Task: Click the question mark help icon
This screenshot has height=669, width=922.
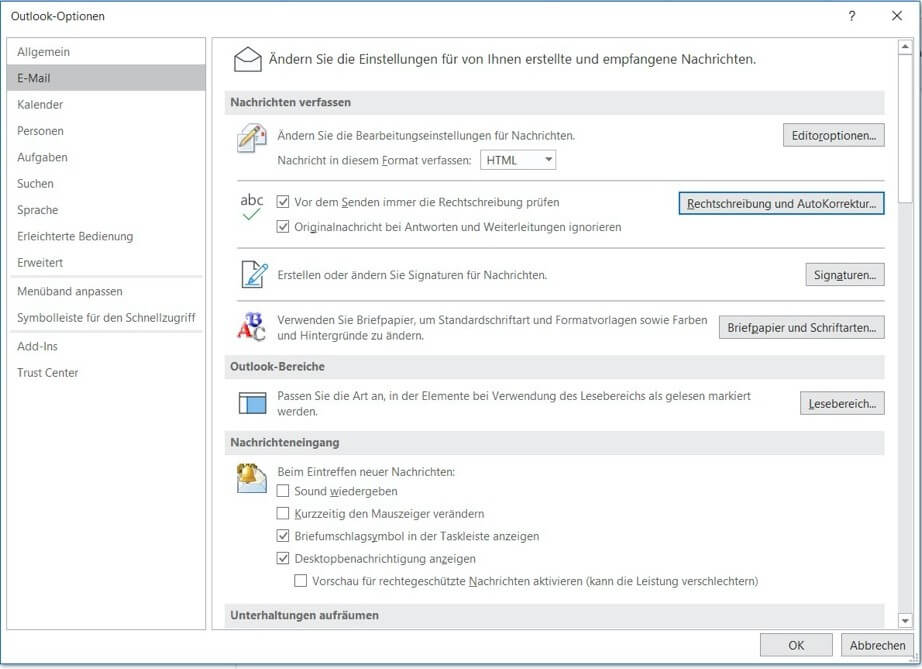Action: pos(851,16)
